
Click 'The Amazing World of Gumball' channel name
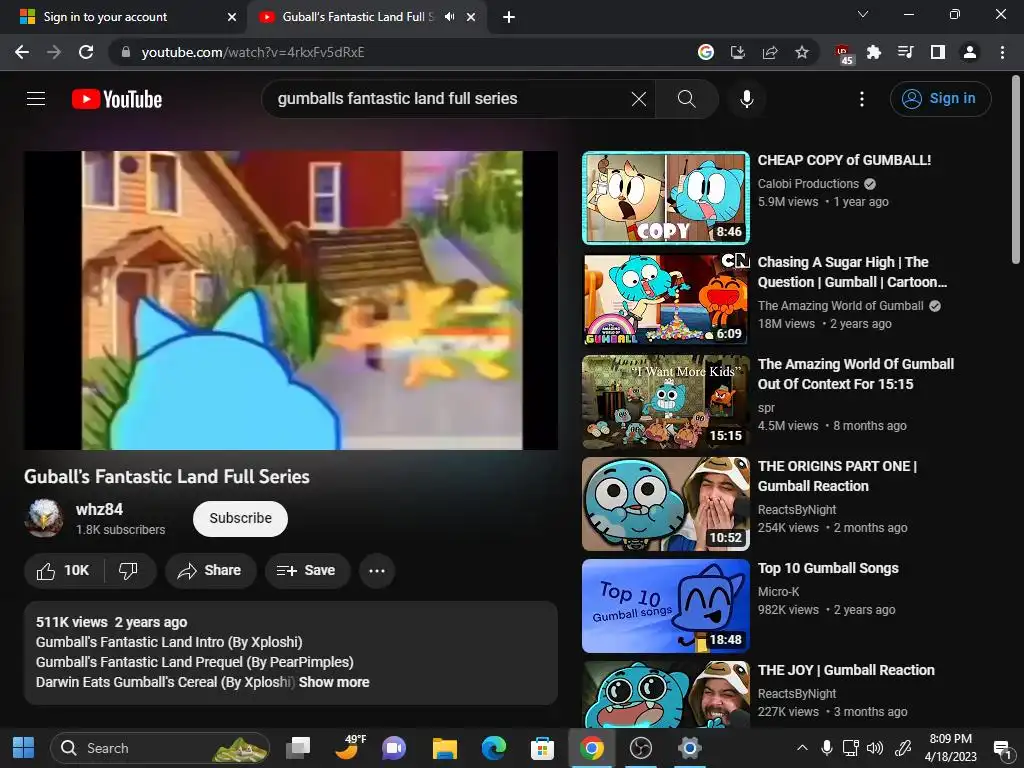pos(840,306)
